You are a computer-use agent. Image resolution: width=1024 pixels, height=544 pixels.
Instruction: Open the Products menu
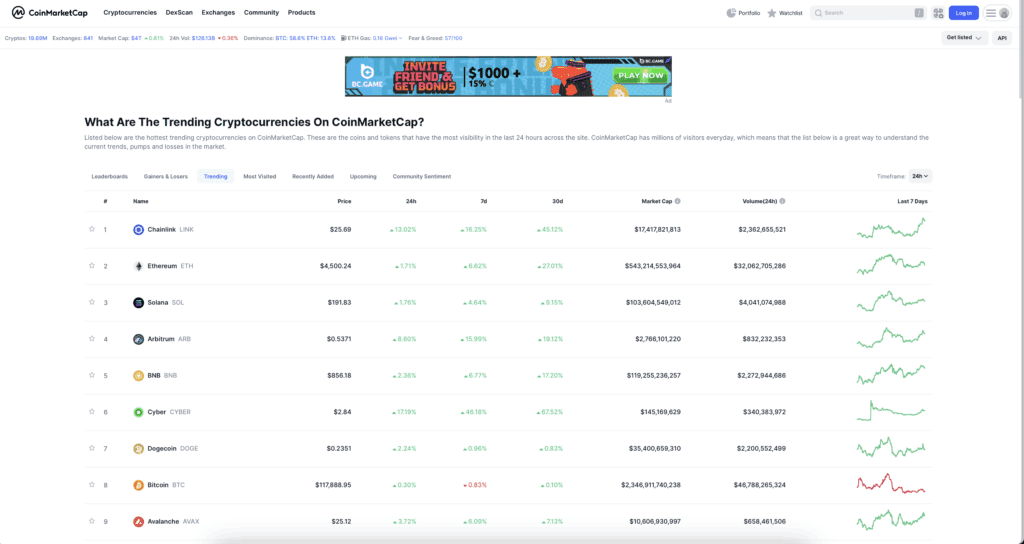click(x=302, y=12)
